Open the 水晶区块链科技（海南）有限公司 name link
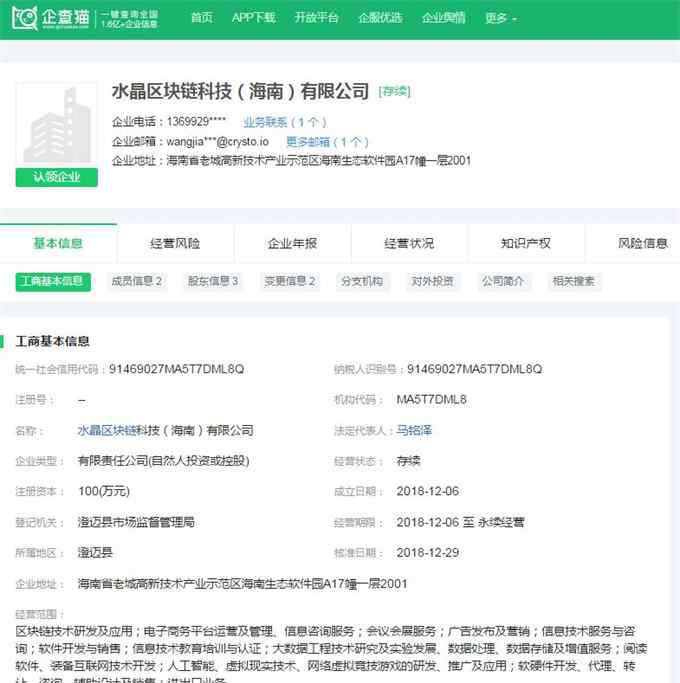This screenshot has width=680, height=683. click(x=166, y=431)
